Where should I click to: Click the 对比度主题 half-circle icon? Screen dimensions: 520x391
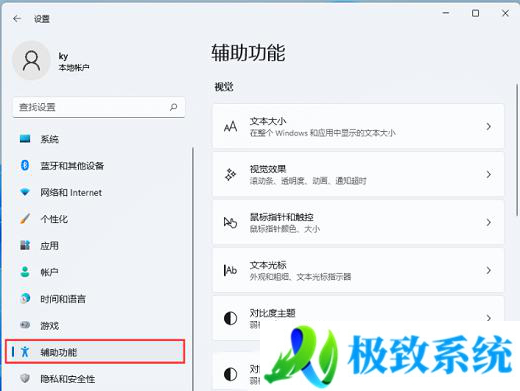coord(230,318)
